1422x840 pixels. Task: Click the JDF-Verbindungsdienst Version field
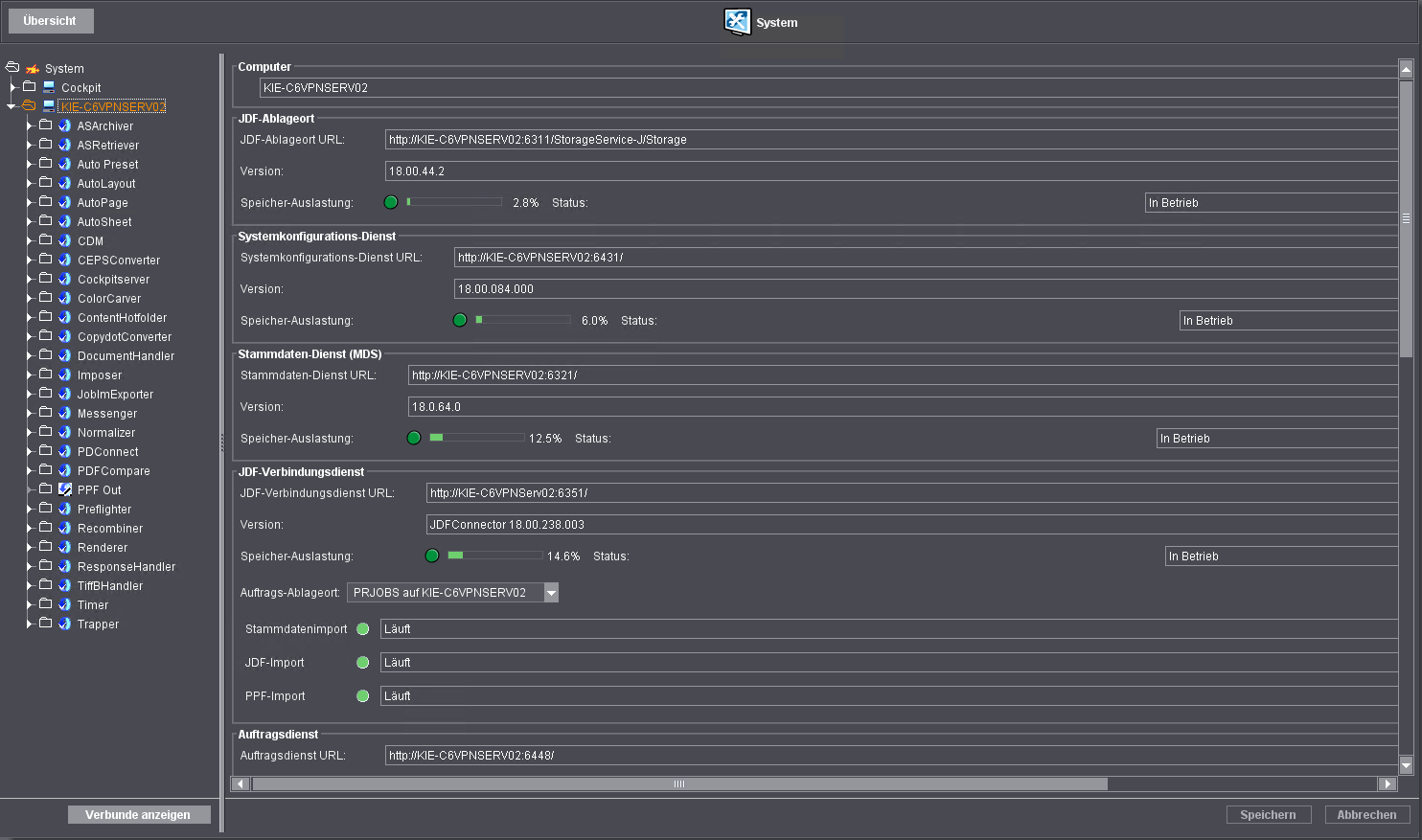911,524
